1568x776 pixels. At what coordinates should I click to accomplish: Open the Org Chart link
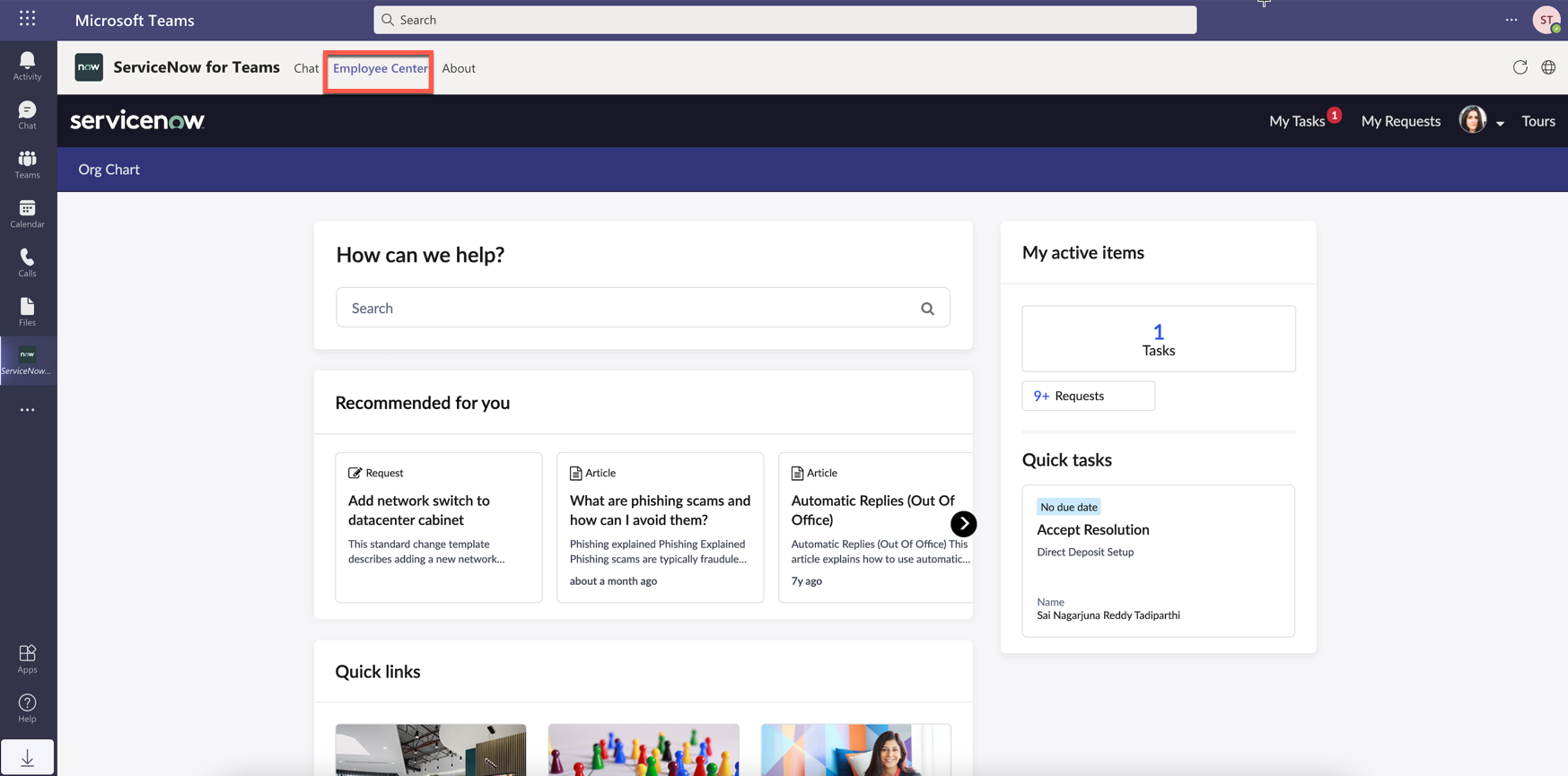point(109,170)
